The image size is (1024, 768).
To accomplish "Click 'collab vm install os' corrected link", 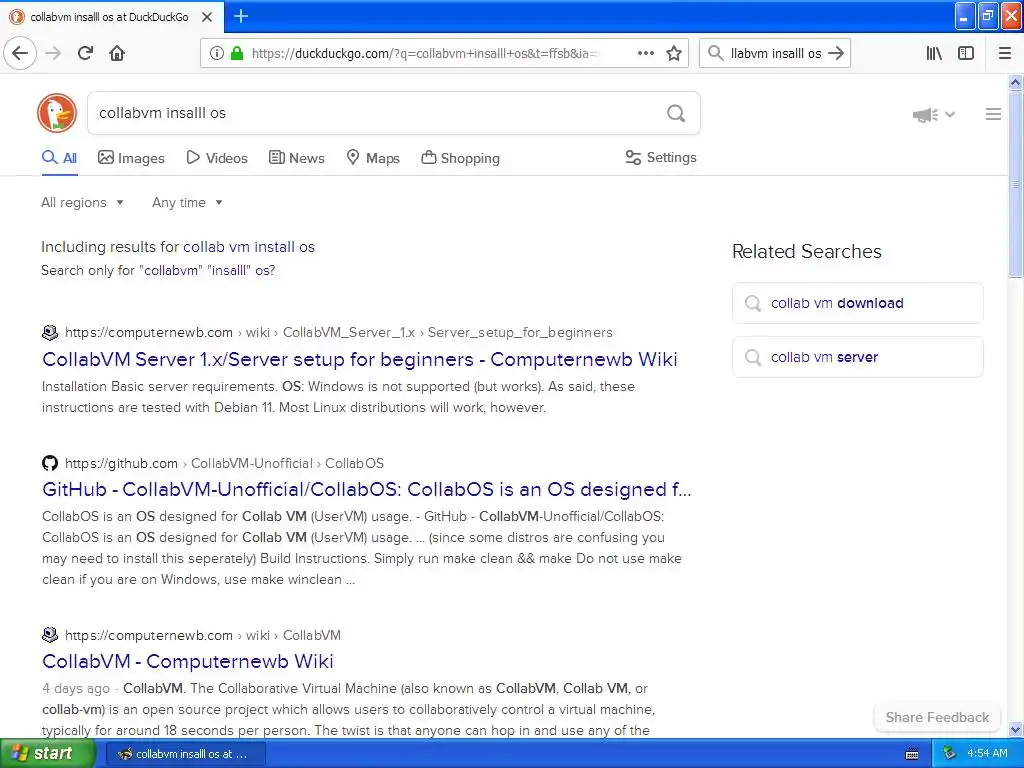I will tap(249, 247).
